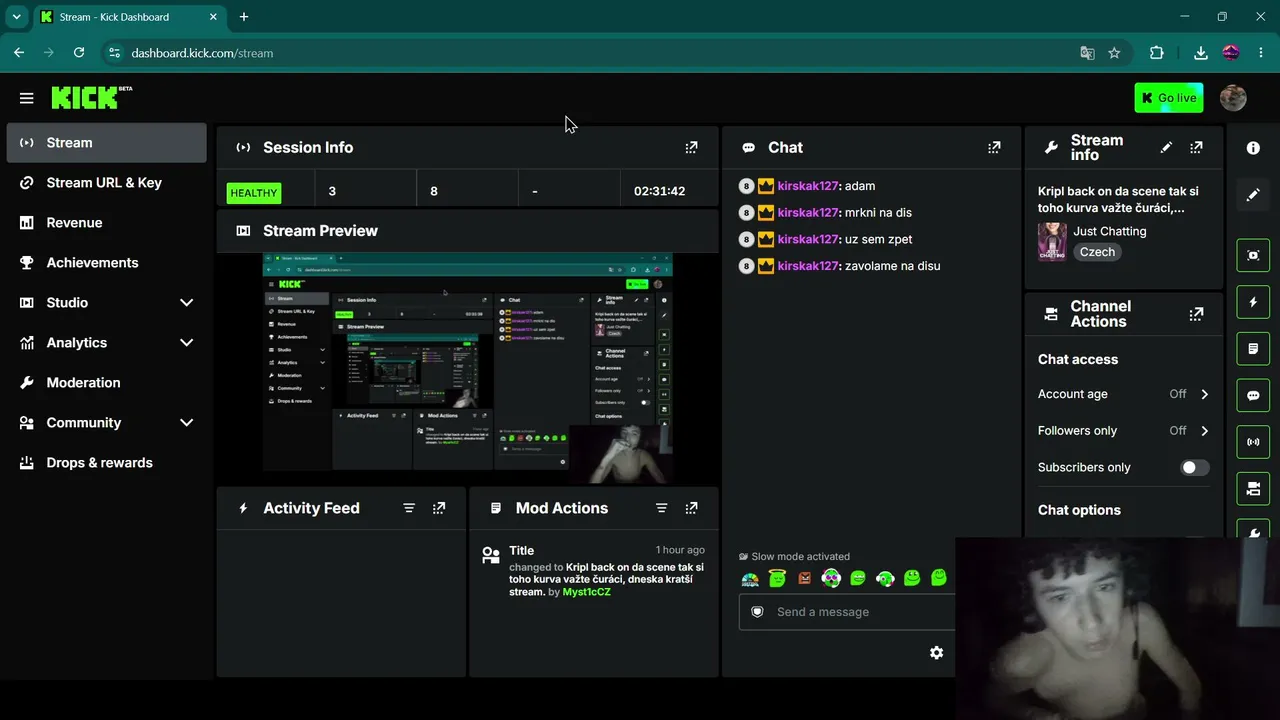Open Followers only chat access options

(1124, 431)
